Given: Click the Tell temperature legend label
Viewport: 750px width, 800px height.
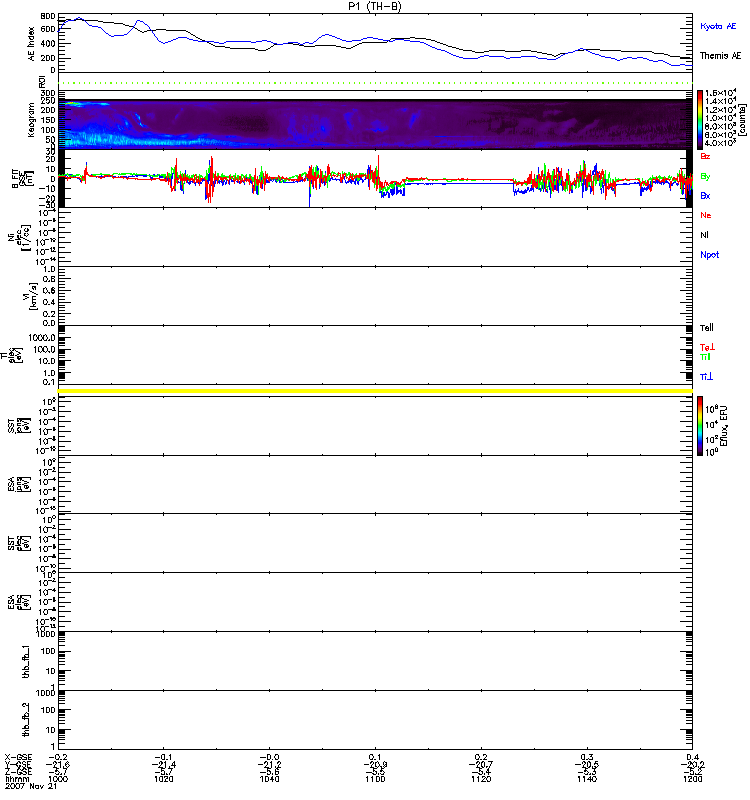Looking at the screenshot, I should tap(706, 328).
